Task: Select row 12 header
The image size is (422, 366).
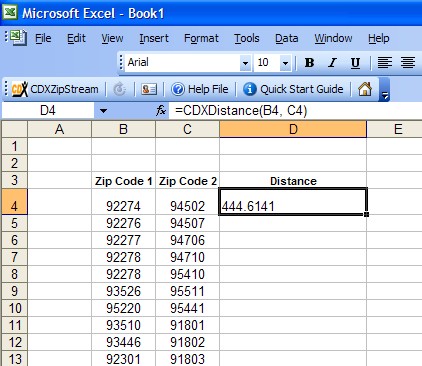Action: click(x=14, y=342)
